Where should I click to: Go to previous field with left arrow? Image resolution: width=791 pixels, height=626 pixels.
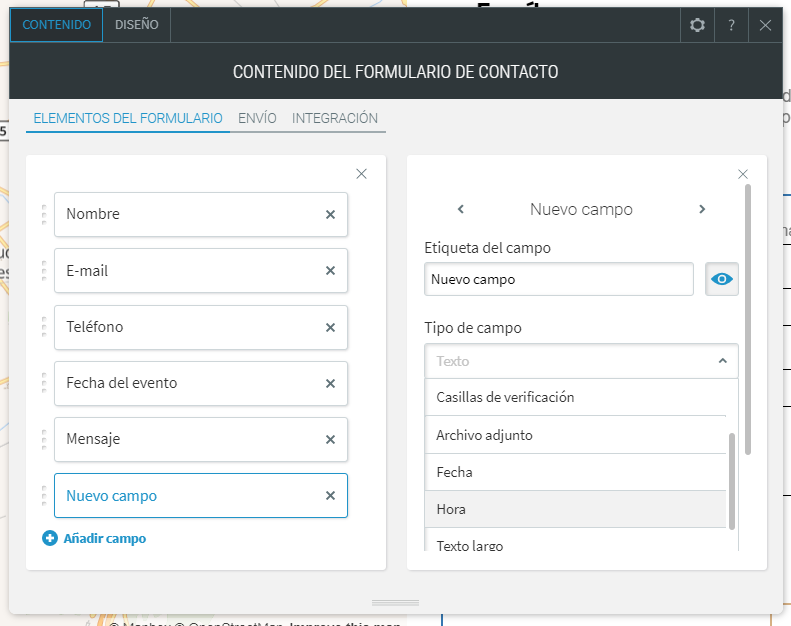click(x=461, y=209)
